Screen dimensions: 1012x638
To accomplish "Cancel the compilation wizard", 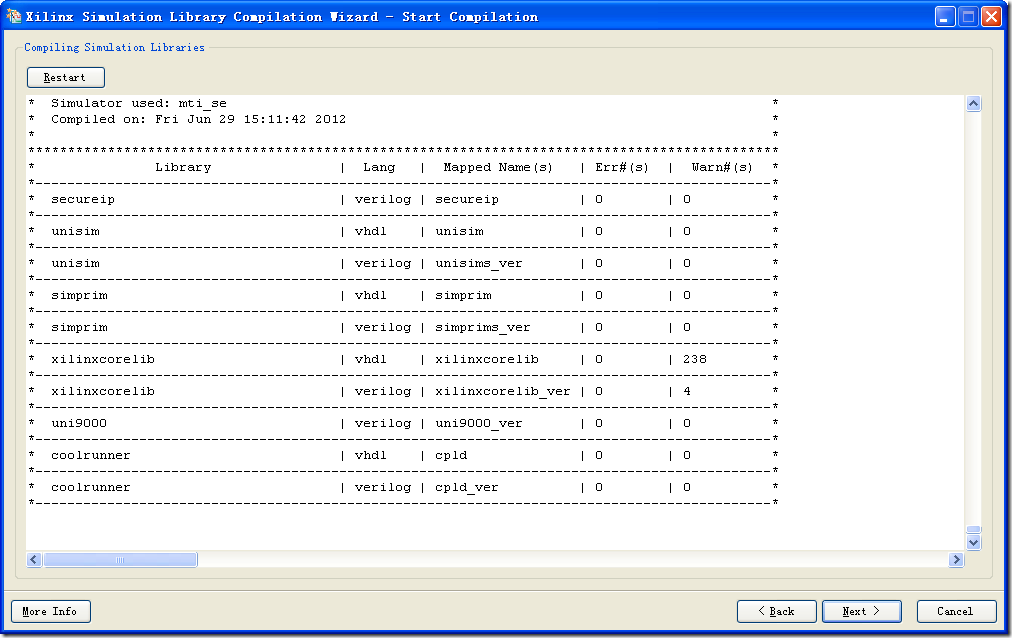I will pyautogui.click(x=955, y=611).
